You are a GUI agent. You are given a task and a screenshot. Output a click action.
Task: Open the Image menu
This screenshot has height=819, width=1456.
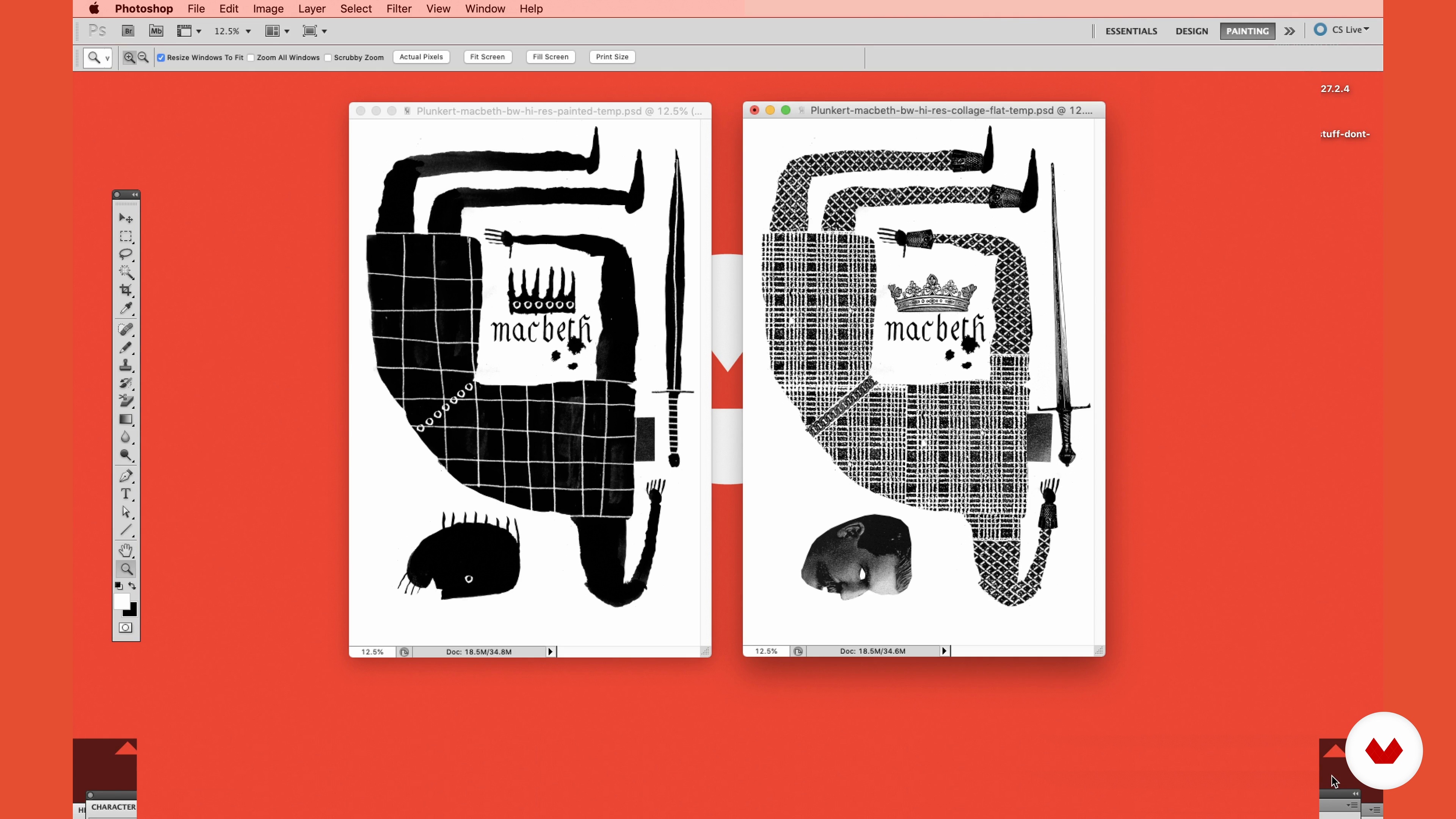click(x=268, y=8)
